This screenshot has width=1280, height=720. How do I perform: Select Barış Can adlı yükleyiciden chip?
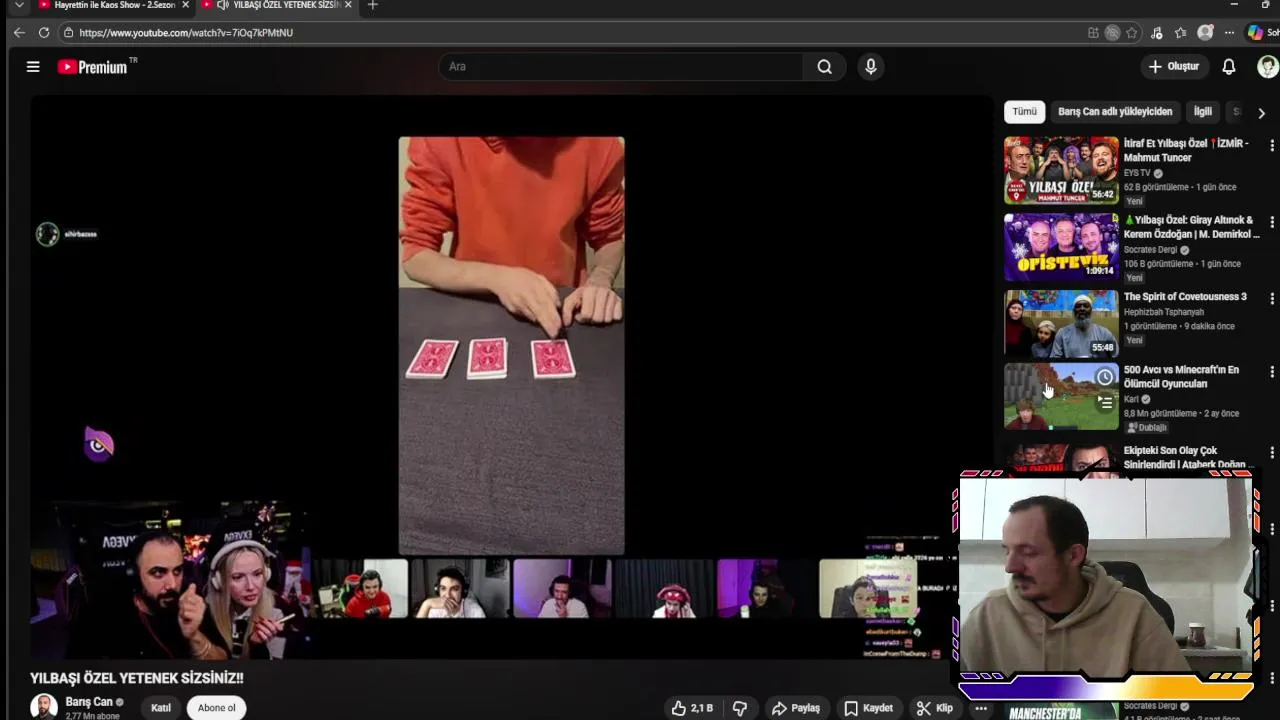pyautogui.click(x=1115, y=112)
